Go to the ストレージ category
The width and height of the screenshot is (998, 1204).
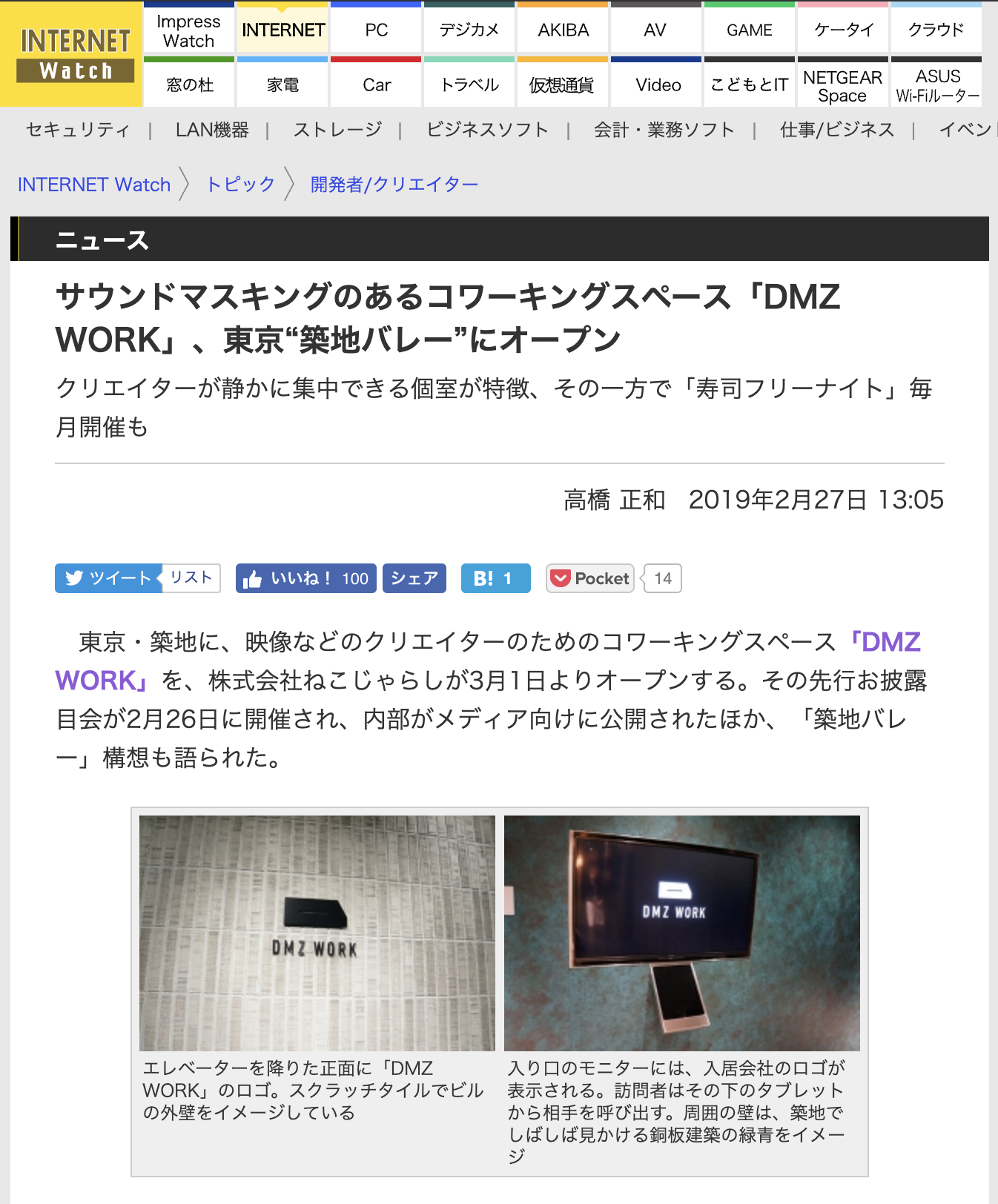pos(337,130)
